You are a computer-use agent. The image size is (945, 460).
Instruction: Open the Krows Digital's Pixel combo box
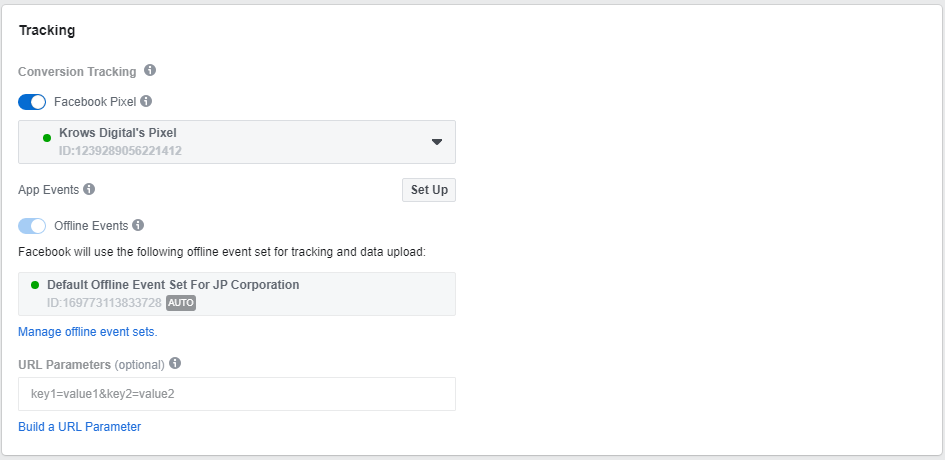[237, 142]
